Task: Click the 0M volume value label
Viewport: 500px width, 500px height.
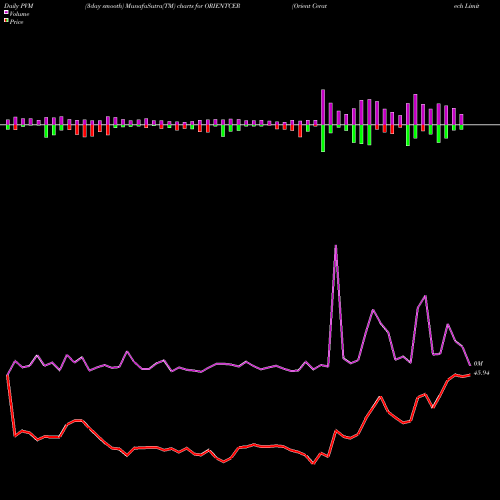Action: (478, 364)
